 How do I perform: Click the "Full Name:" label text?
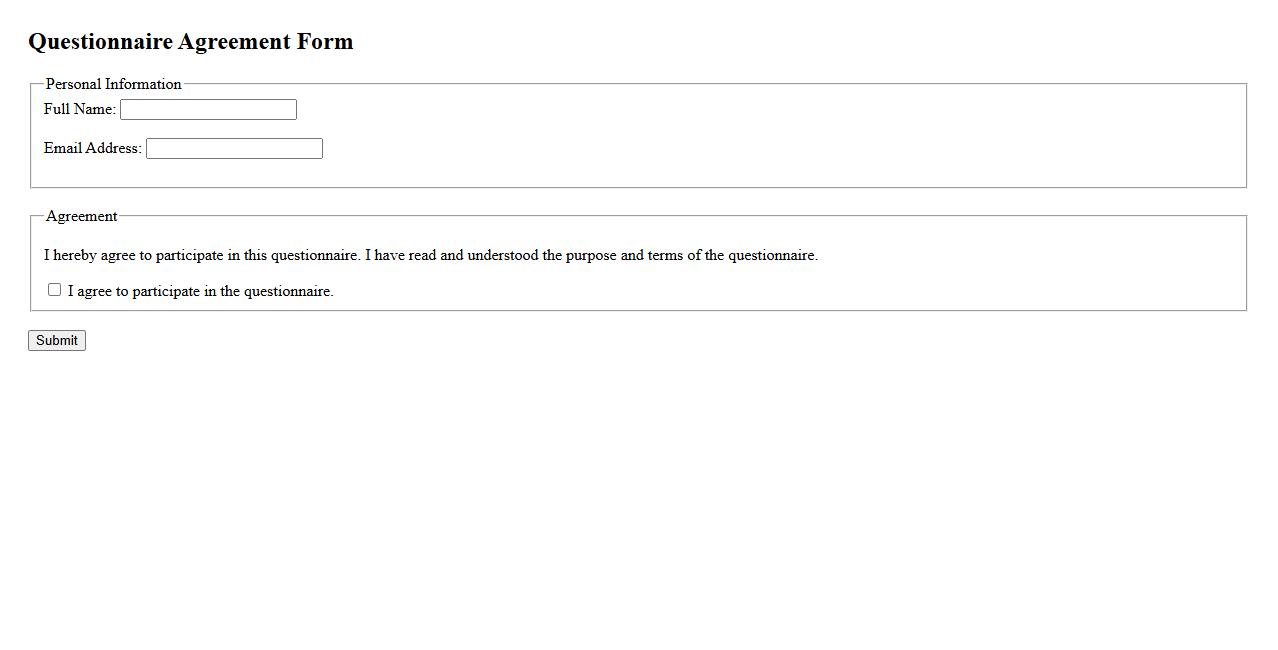click(x=79, y=109)
